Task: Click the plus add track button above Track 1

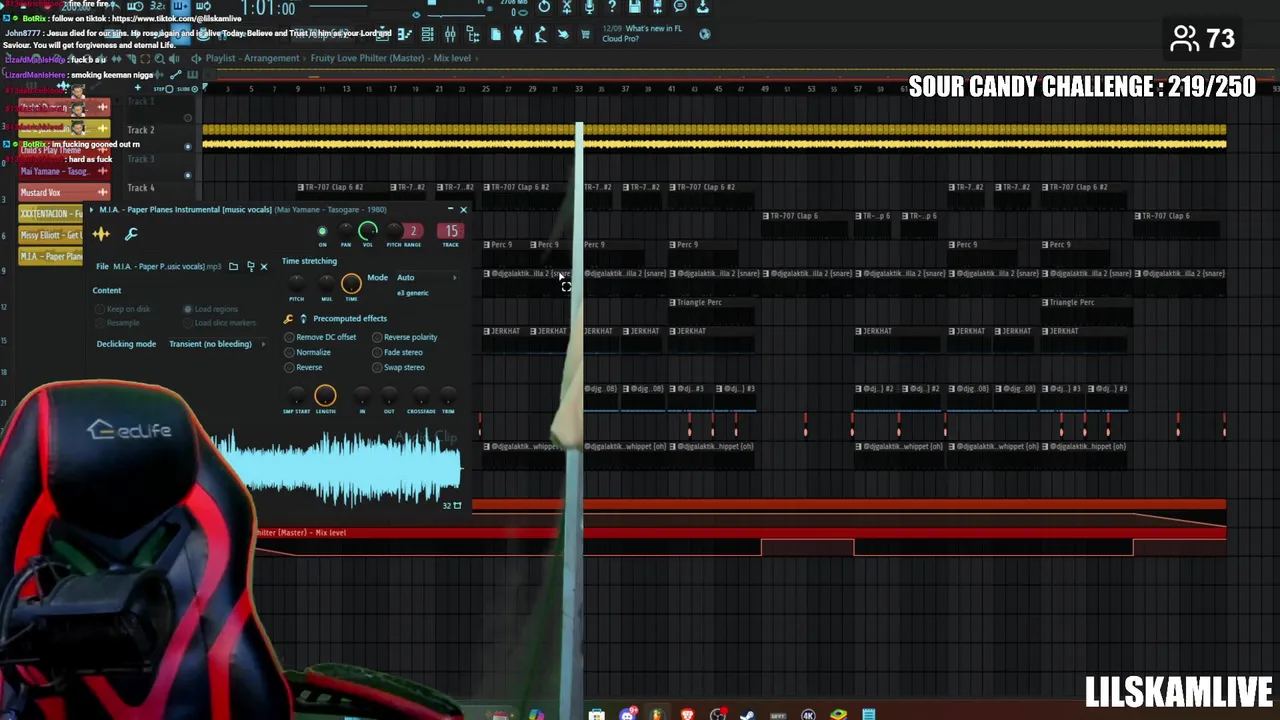Action: pos(138,88)
